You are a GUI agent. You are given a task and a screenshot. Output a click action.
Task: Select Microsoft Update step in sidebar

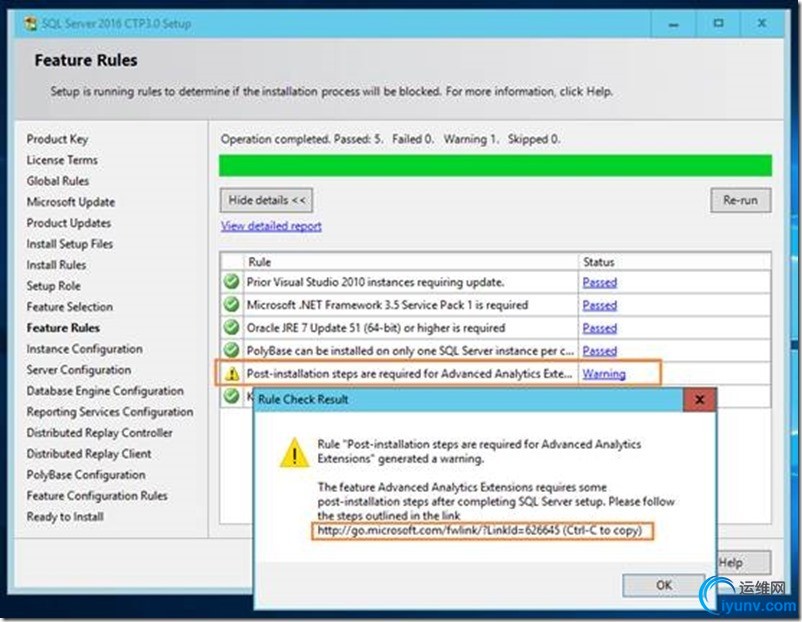[71, 202]
